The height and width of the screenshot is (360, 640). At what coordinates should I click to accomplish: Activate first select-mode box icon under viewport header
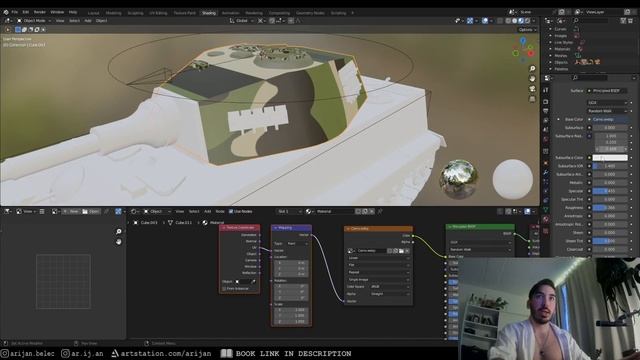(x=18, y=29)
